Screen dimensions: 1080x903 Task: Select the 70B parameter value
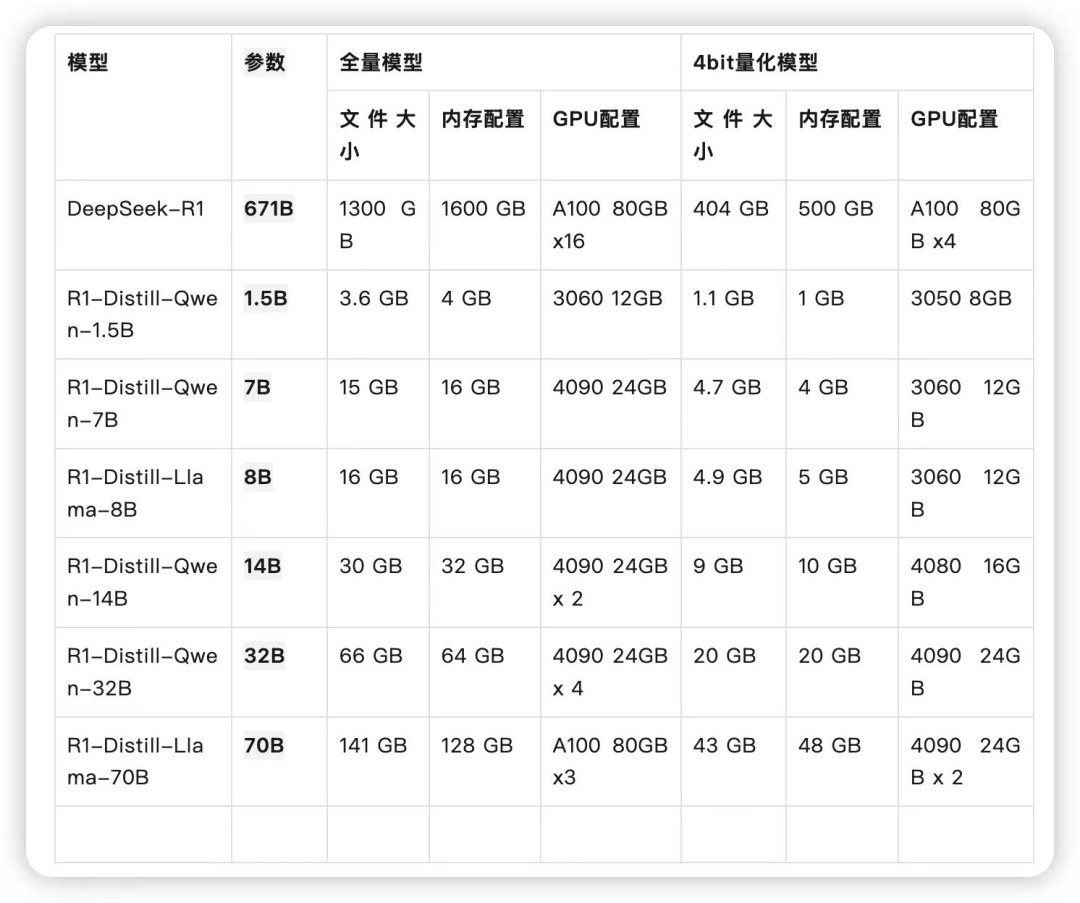pyautogui.click(x=264, y=745)
